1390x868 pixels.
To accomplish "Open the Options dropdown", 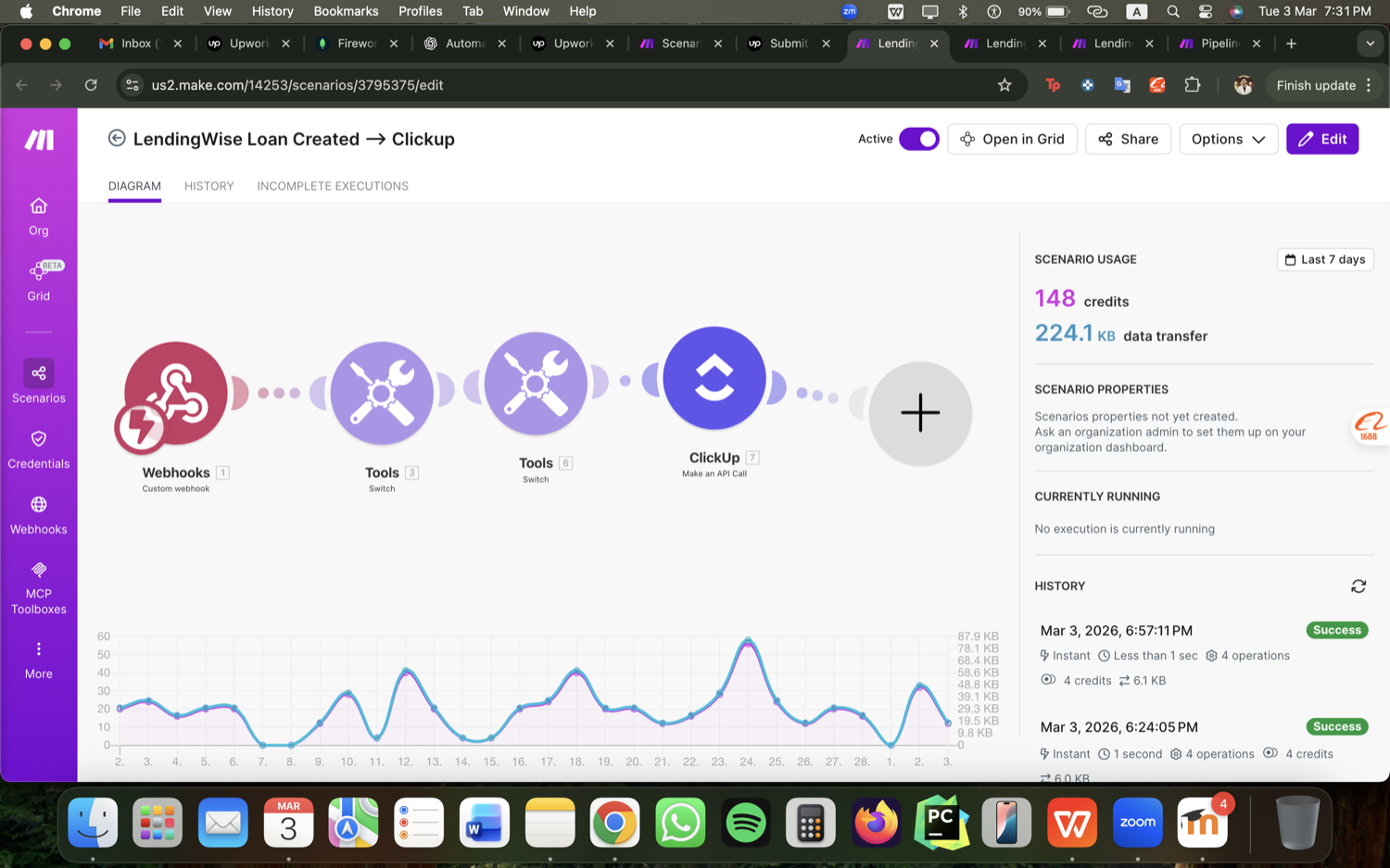I will coord(1228,139).
